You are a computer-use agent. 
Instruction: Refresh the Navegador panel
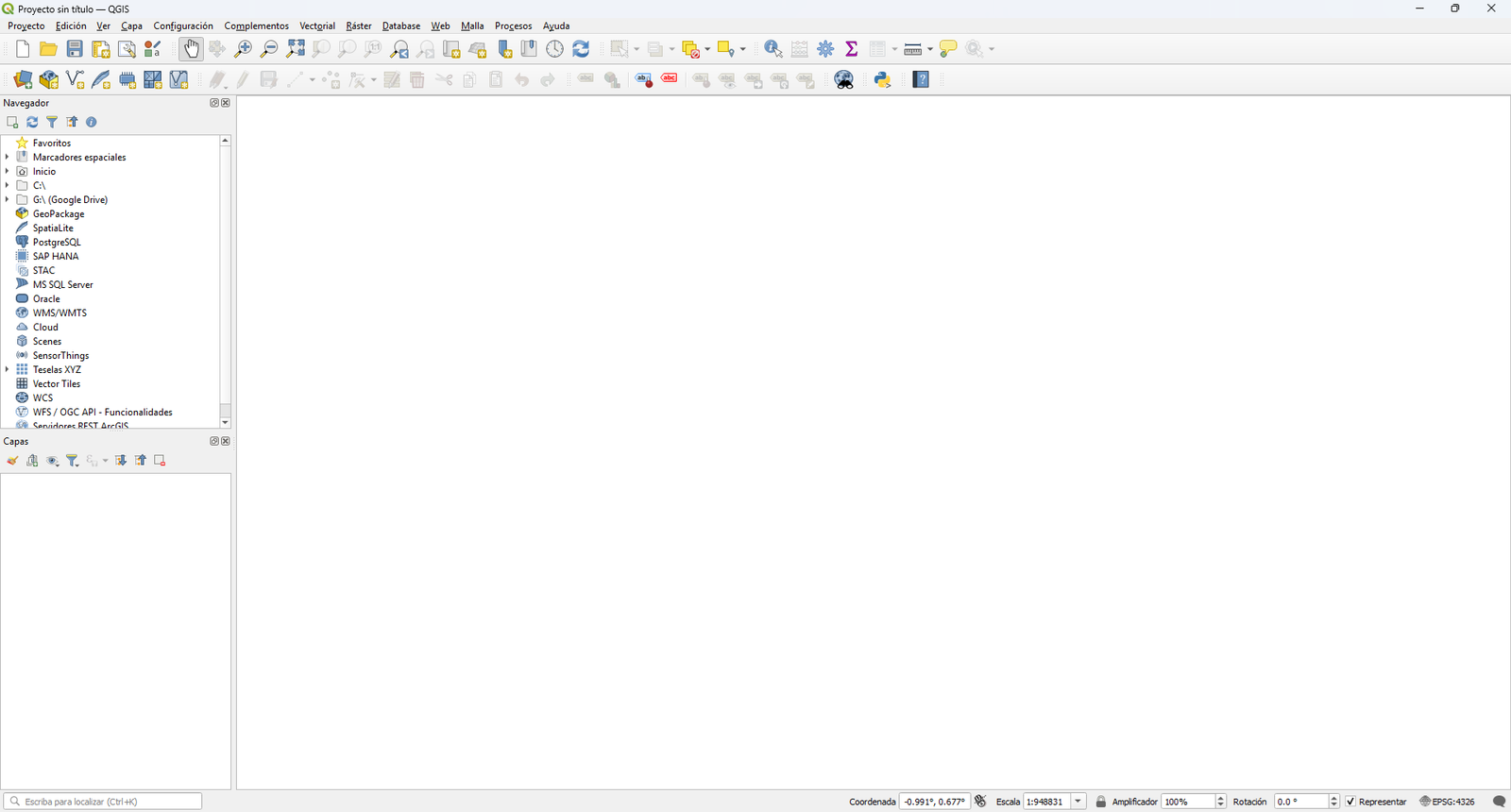[x=32, y=122]
